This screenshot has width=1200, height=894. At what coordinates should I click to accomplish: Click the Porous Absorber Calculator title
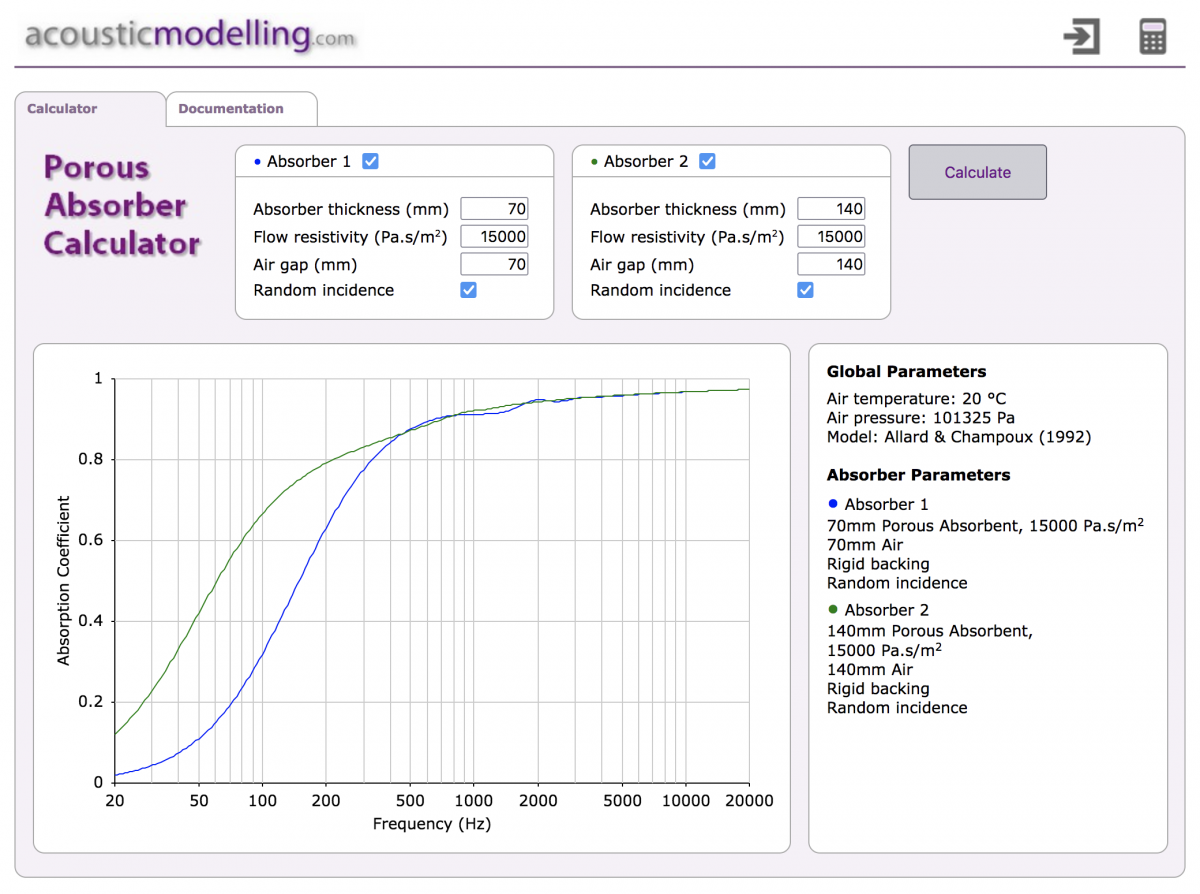pos(122,206)
